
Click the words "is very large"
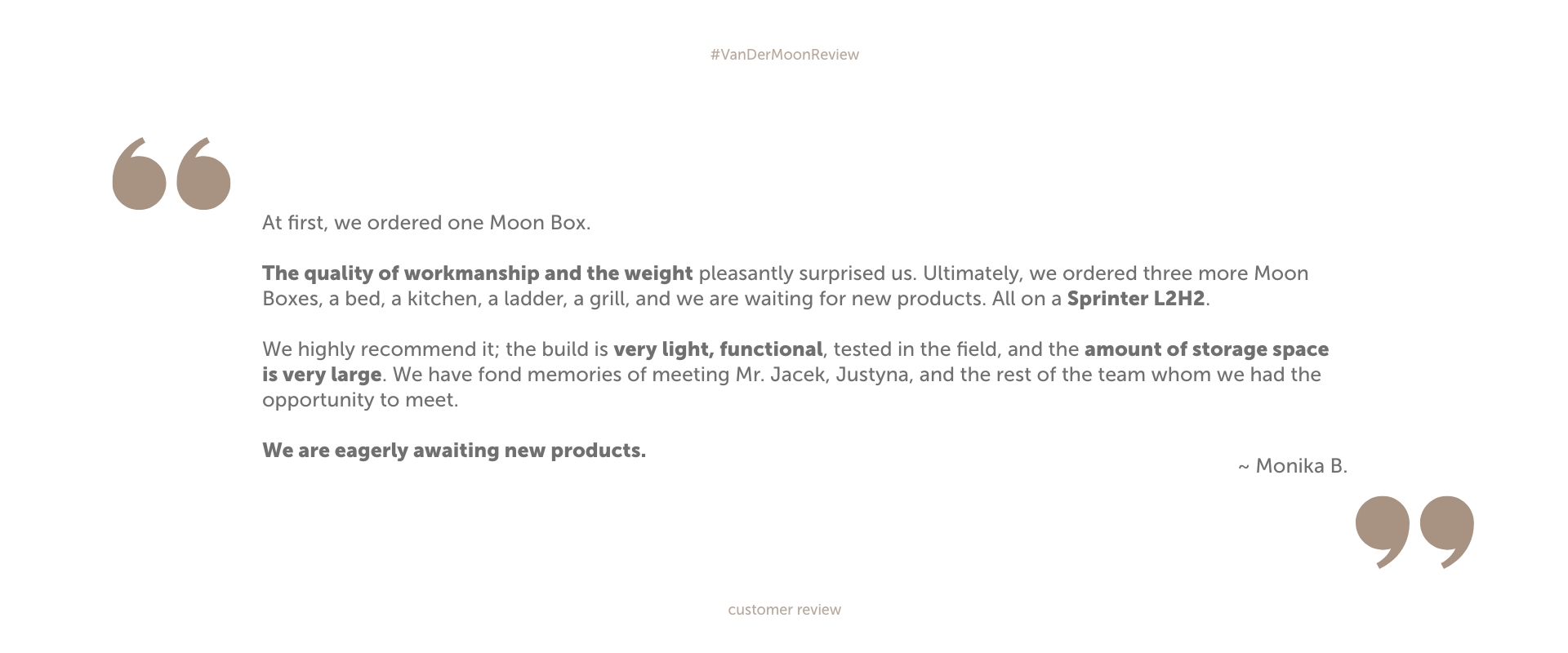coord(322,375)
